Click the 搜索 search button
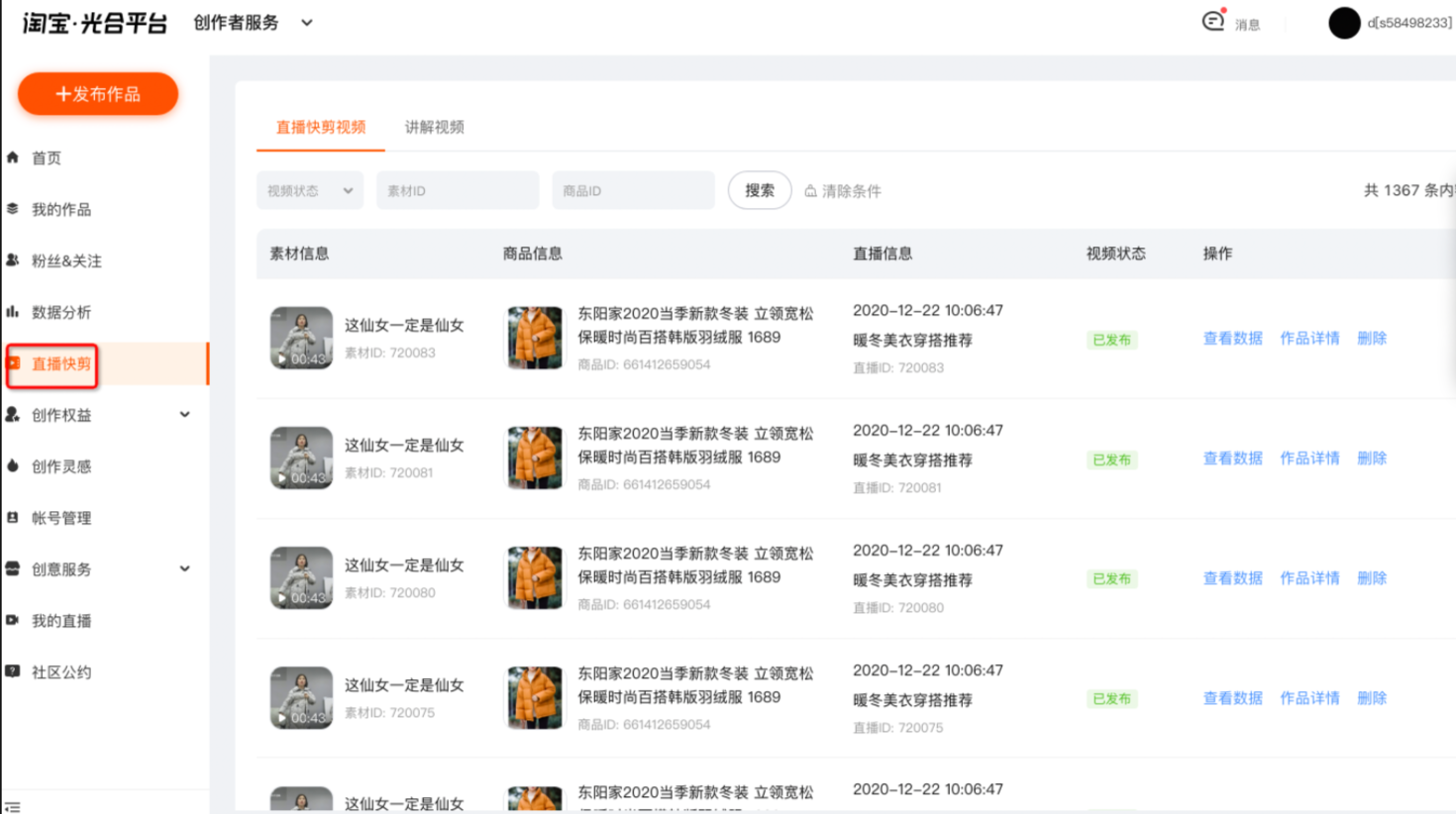1456x814 pixels. click(760, 191)
